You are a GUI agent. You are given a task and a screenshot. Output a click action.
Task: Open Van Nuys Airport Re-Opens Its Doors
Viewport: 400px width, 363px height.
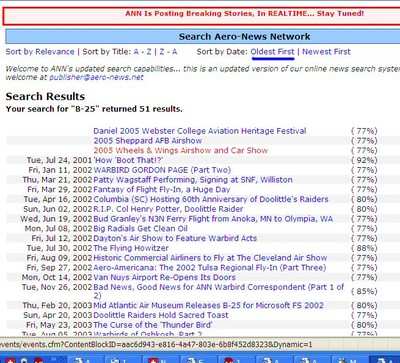pos(165,277)
